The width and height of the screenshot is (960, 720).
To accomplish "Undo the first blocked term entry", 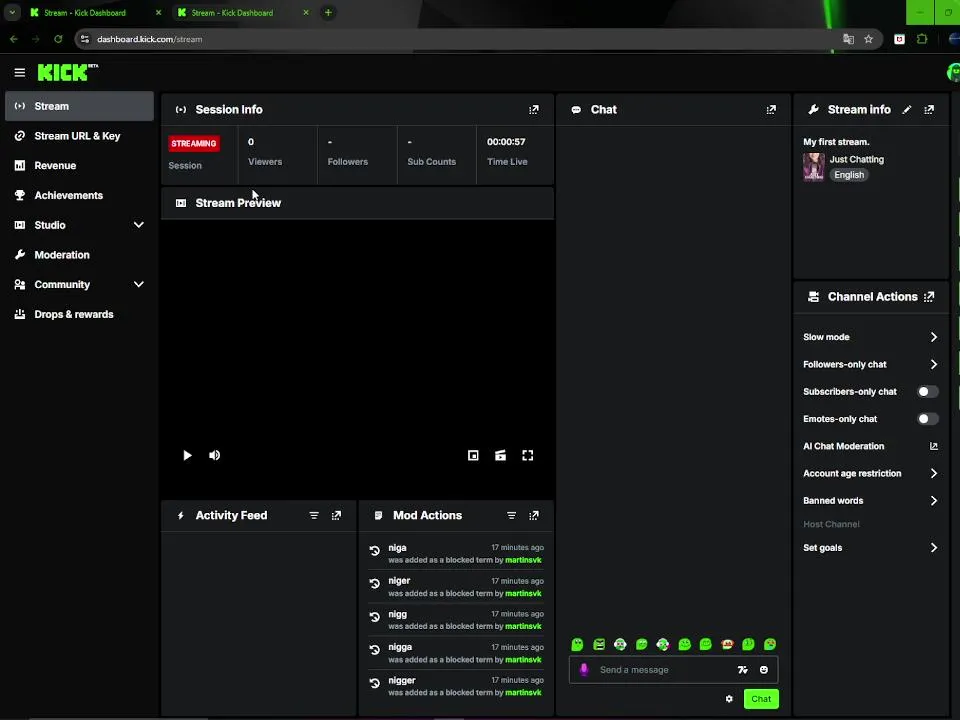I will pyautogui.click(x=375, y=551).
